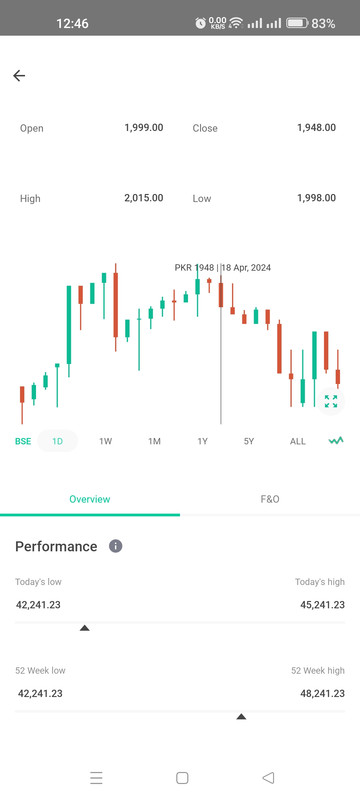Select the 5Y chart range

tap(248, 441)
